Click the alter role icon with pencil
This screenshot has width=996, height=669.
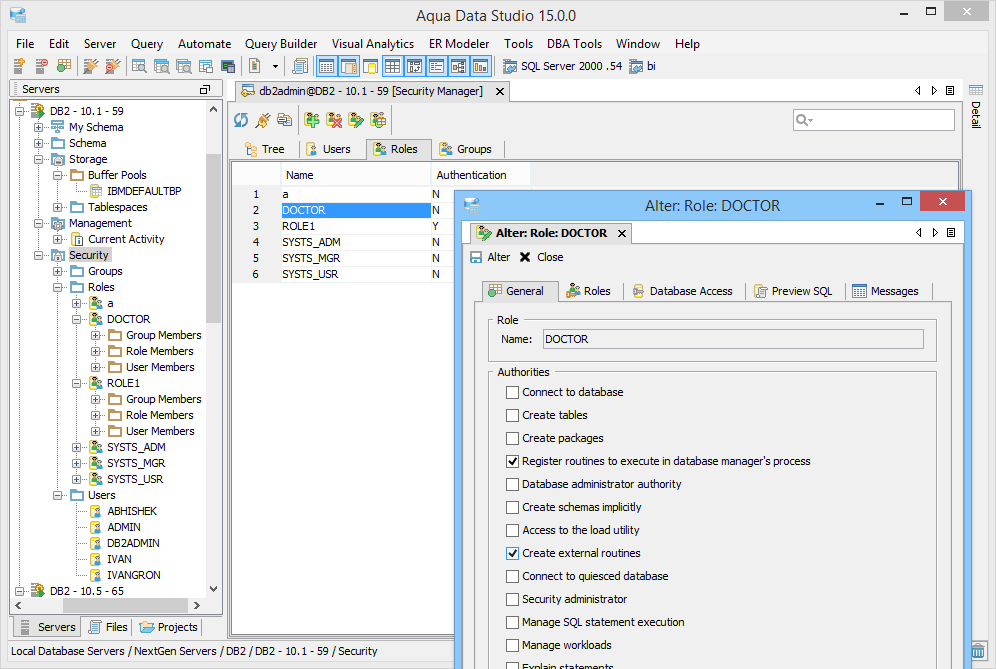[356, 119]
